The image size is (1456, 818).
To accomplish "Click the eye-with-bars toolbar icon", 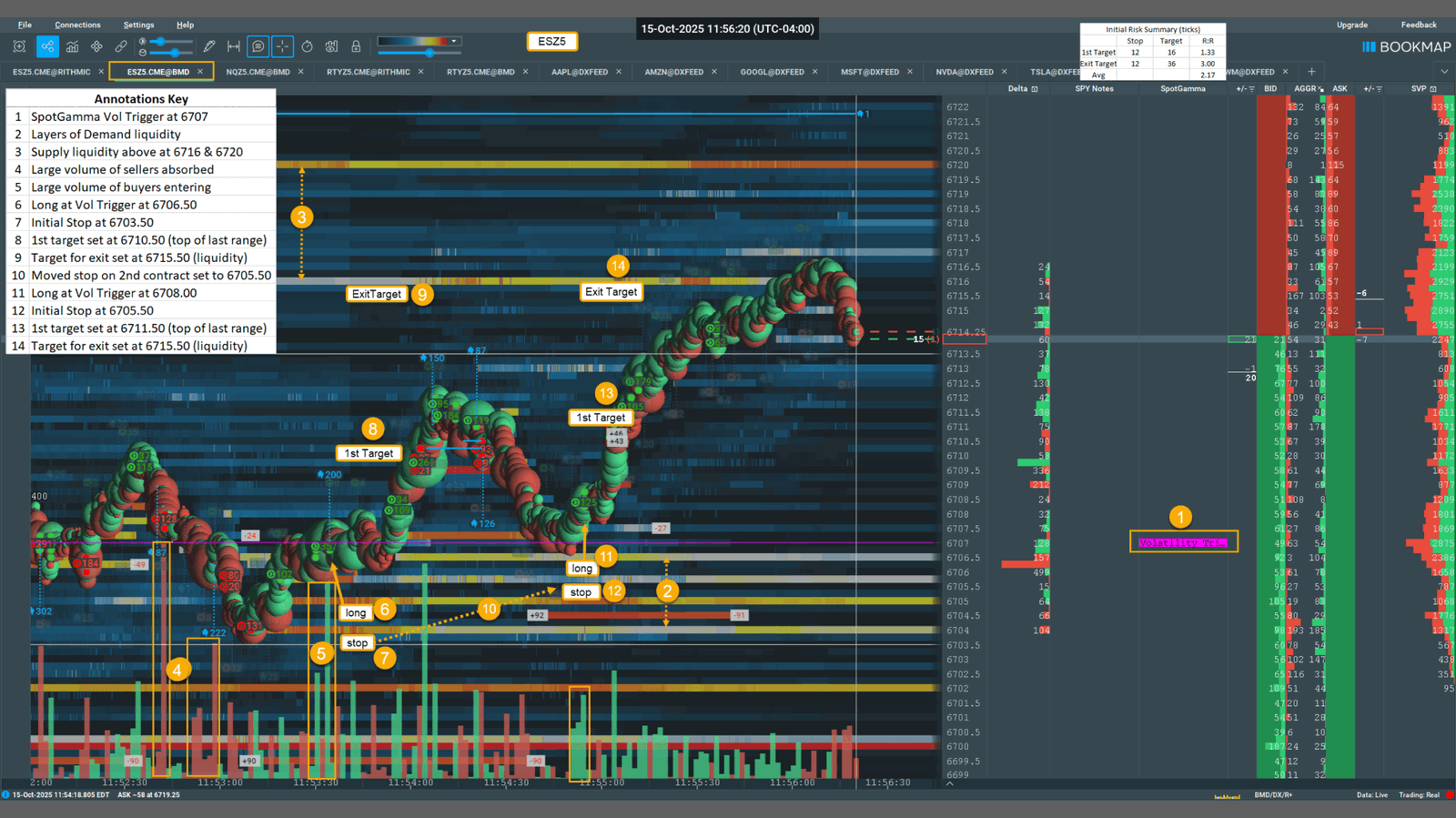I will point(331,46).
